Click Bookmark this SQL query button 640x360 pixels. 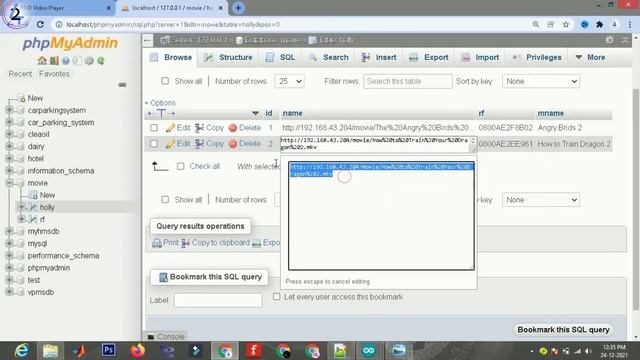point(563,329)
